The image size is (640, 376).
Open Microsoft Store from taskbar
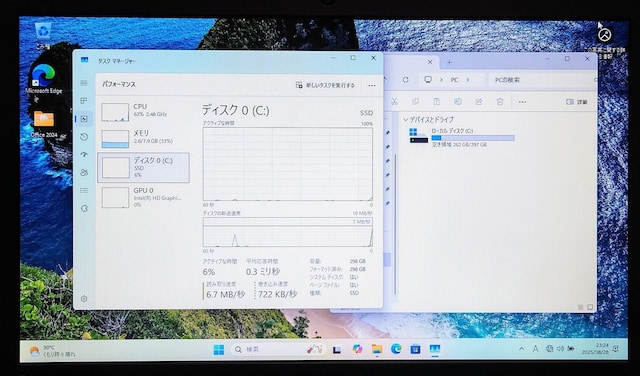tap(416, 349)
